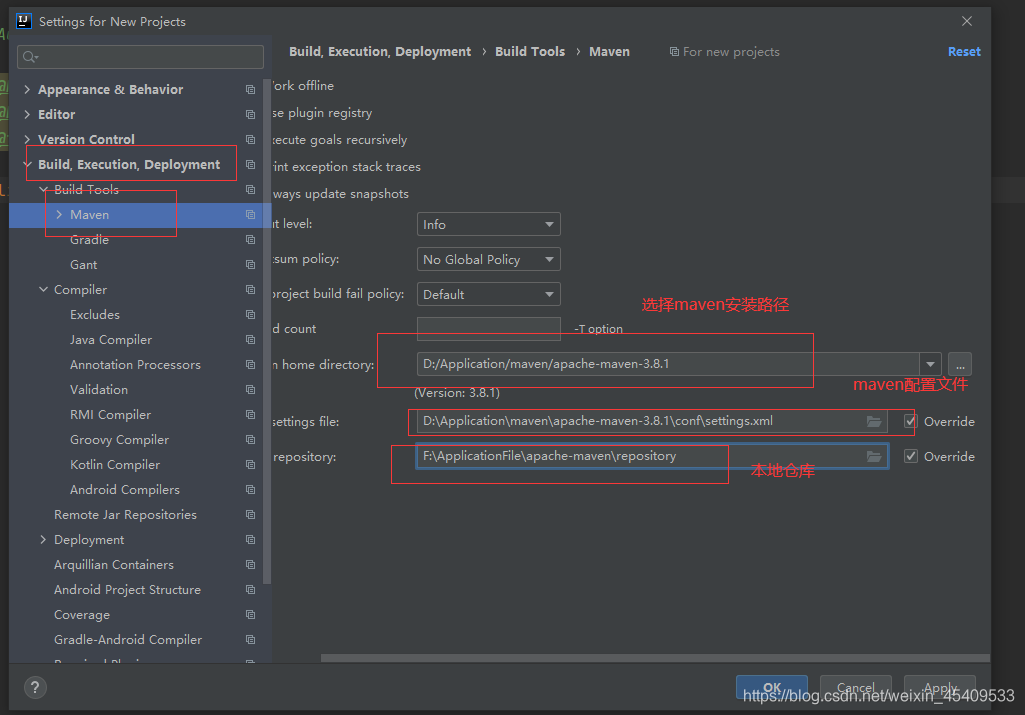Open Maven home directory dropdown arrow
1025x715 pixels.
(x=930, y=364)
